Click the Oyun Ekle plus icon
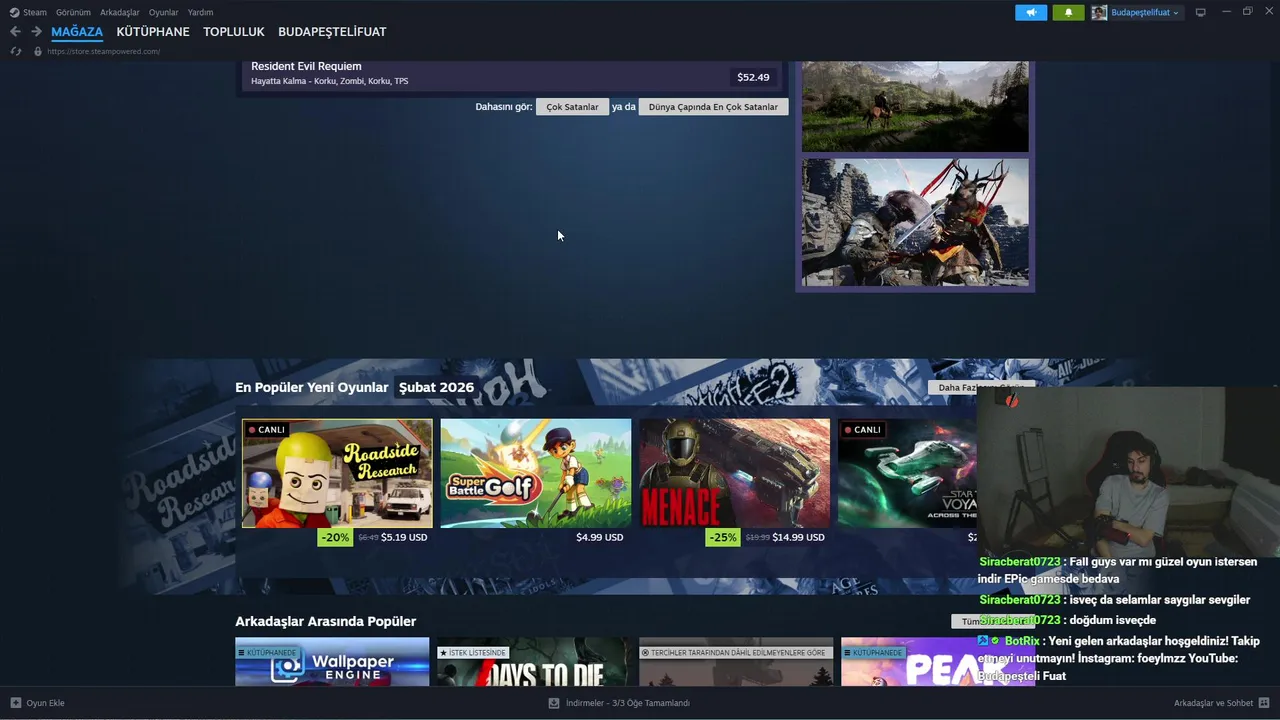The image size is (1280, 720). (15, 703)
